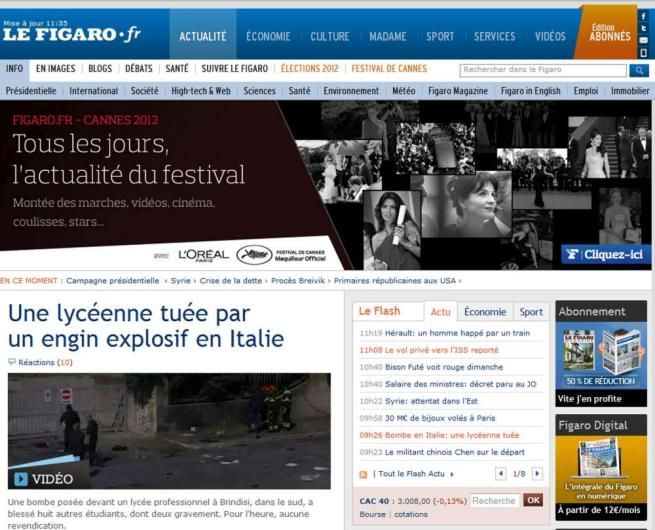Open Société category

point(145,91)
